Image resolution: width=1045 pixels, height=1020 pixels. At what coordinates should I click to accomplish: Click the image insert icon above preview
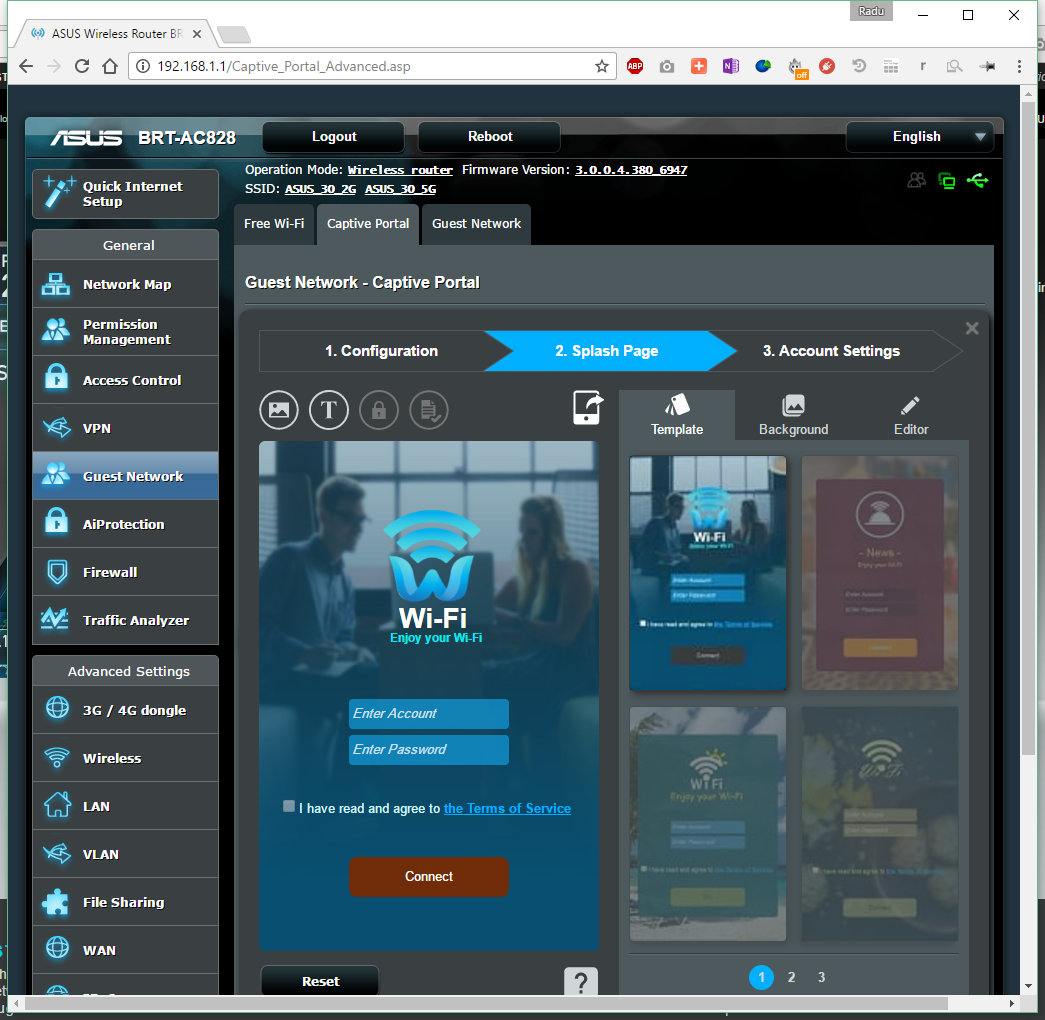[279, 410]
